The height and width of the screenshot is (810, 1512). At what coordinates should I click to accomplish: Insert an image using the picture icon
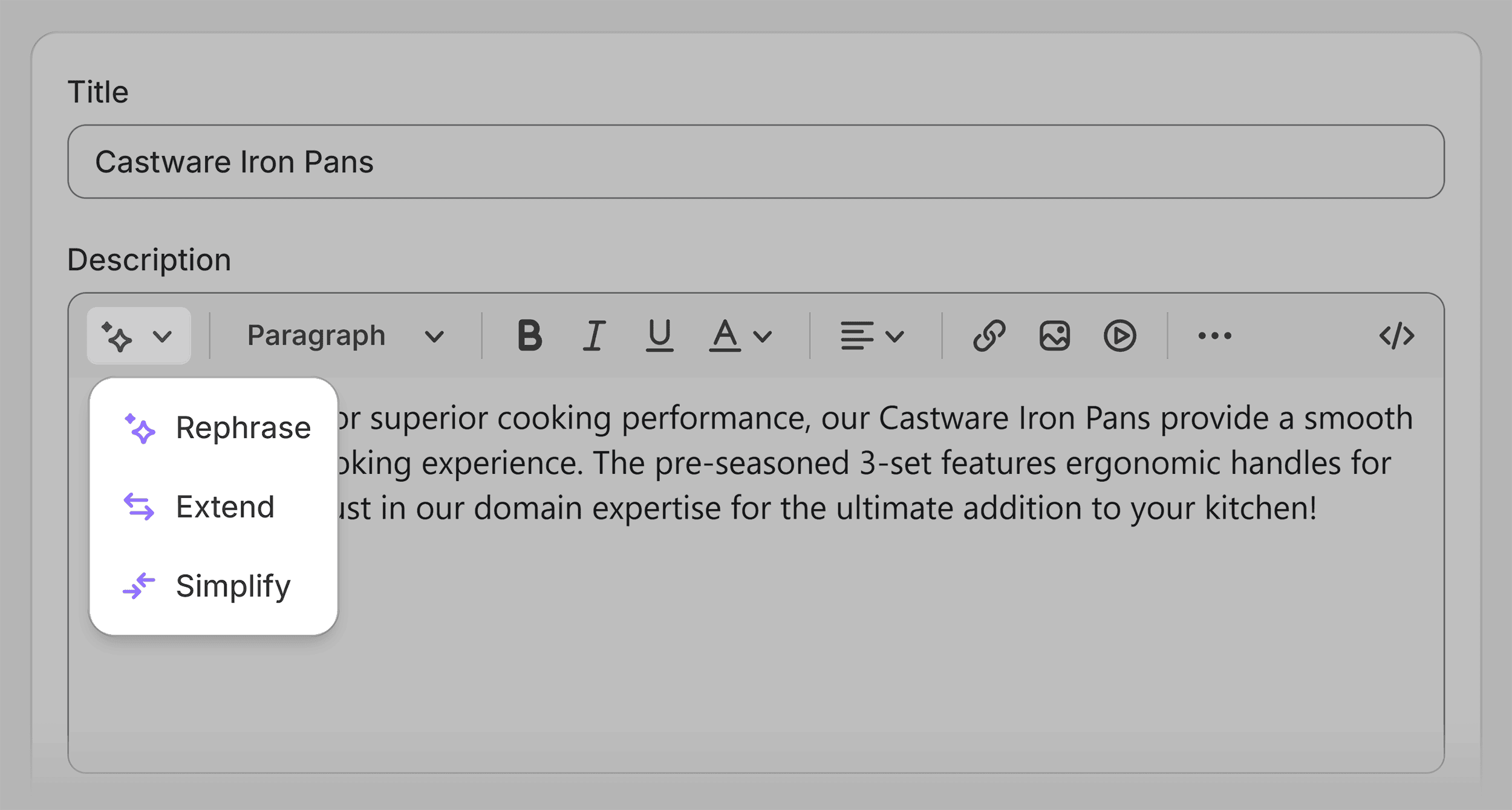click(1054, 335)
